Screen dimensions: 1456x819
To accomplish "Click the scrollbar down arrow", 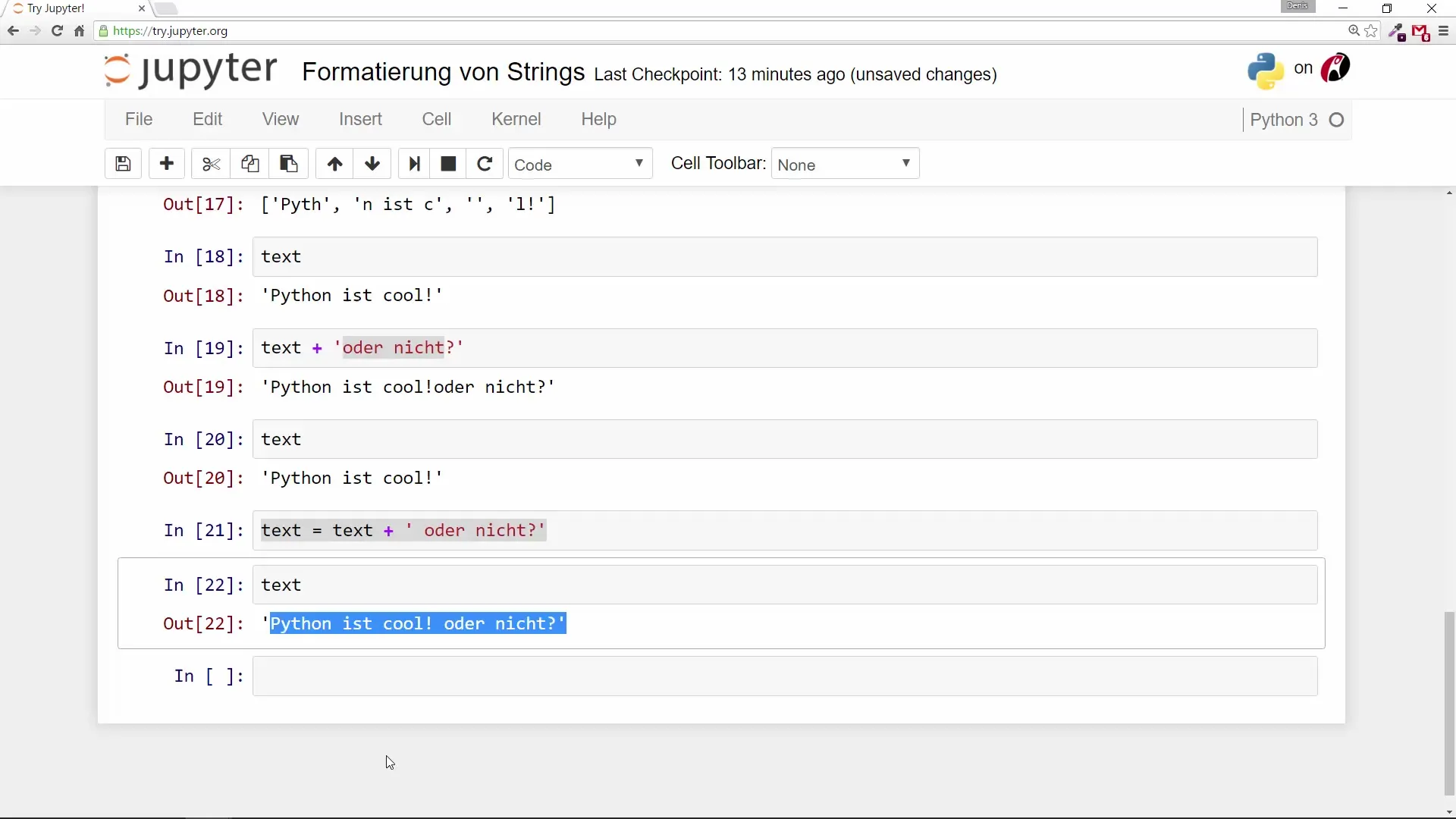I will pos(1449,812).
